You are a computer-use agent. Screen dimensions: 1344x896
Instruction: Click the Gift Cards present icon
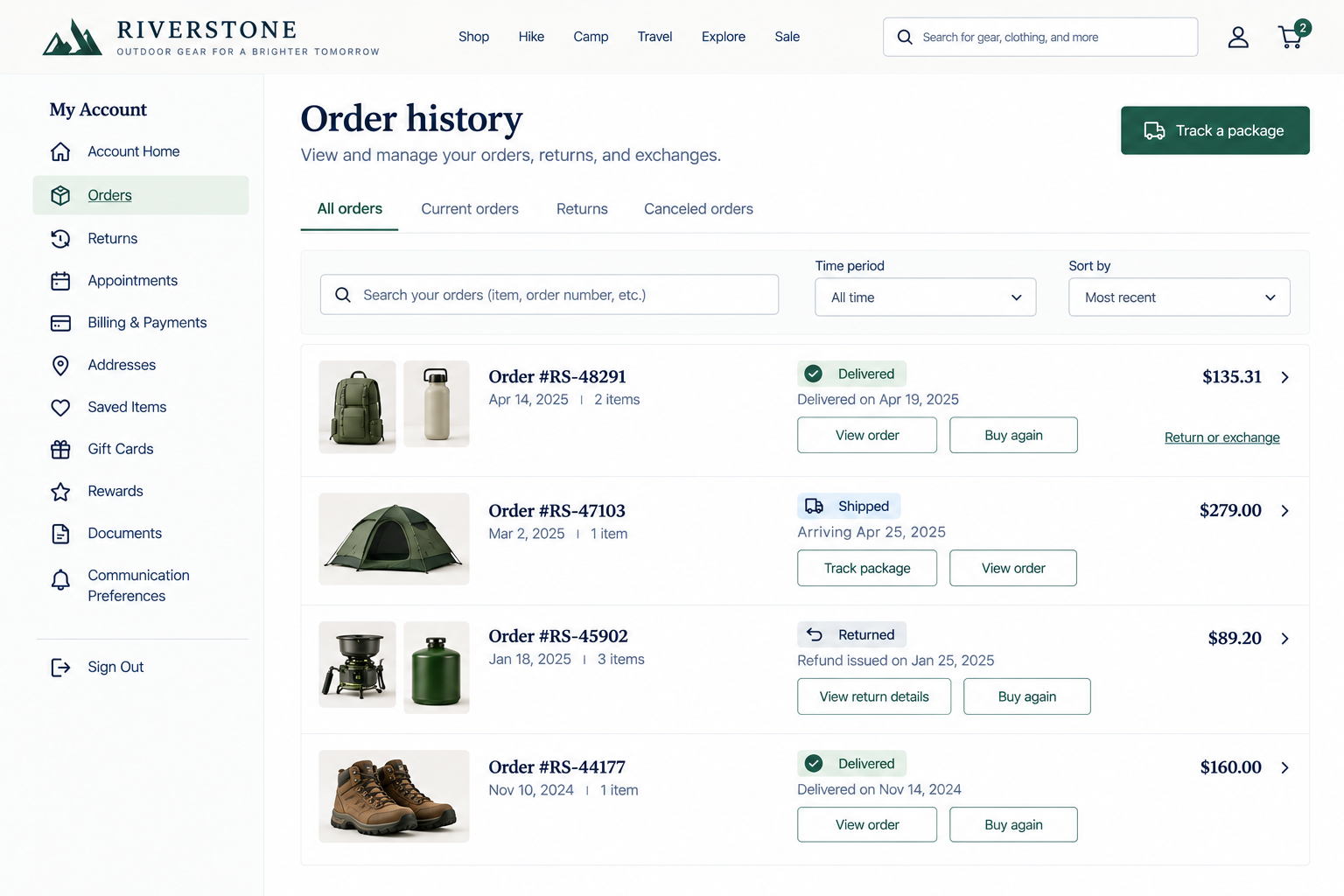[x=60, y=449]
